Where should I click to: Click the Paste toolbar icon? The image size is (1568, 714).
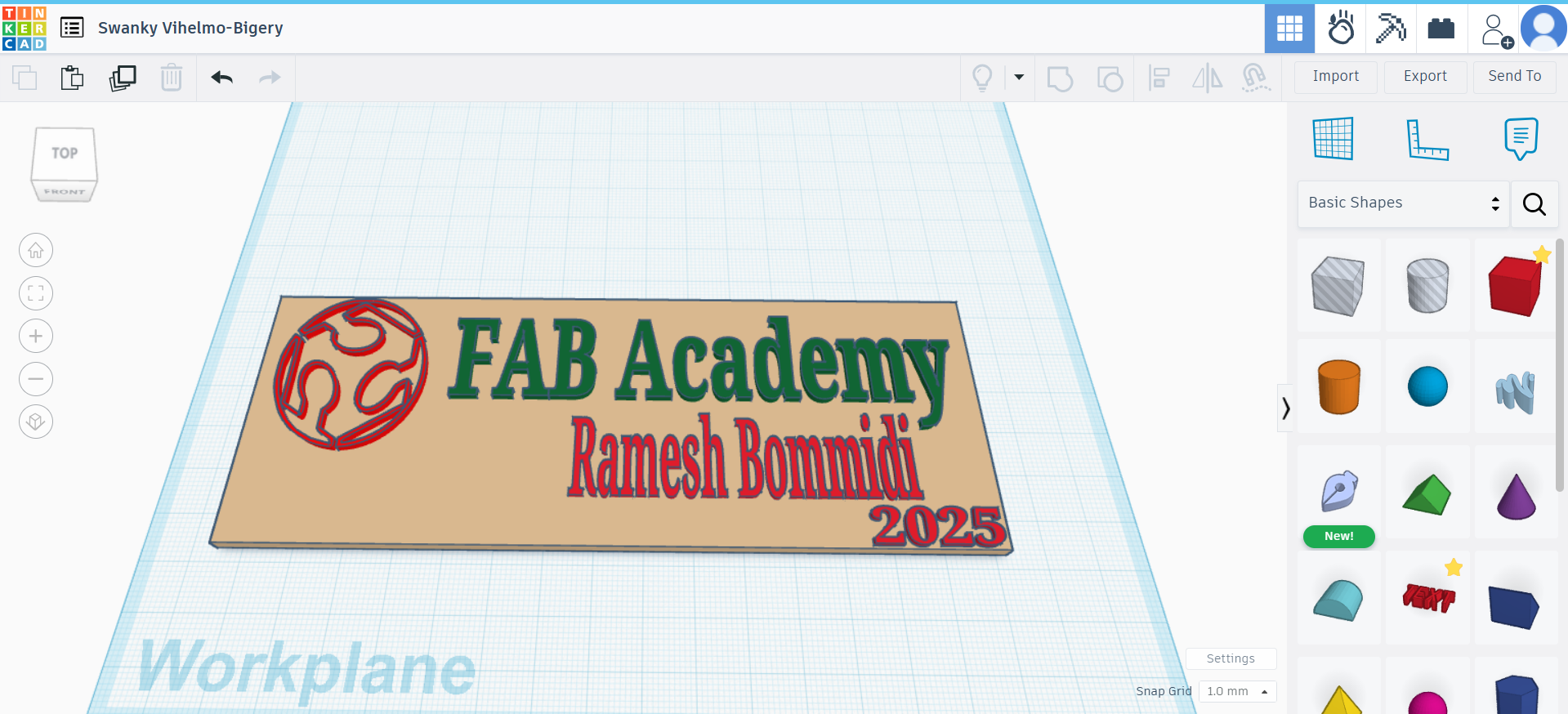point(73,78)
